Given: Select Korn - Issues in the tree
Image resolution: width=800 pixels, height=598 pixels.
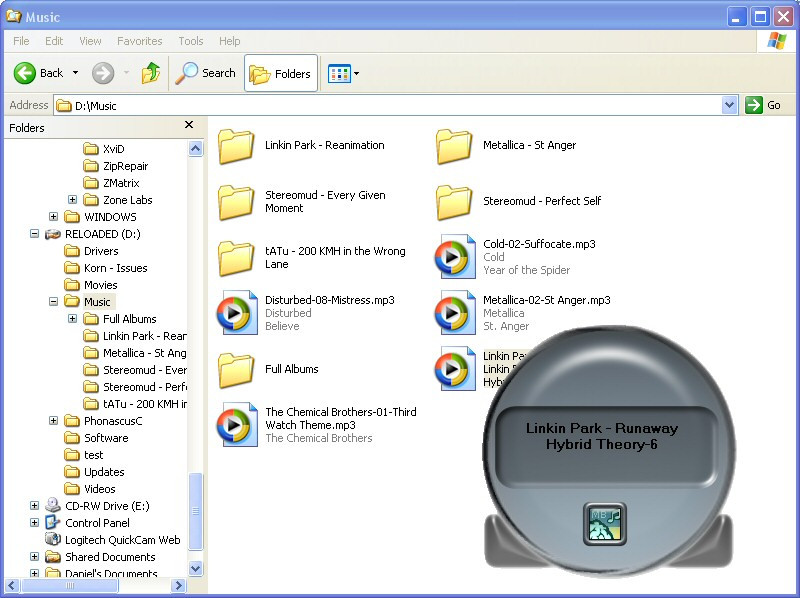Looking at the screenshot, I should [x=115, y=268].
